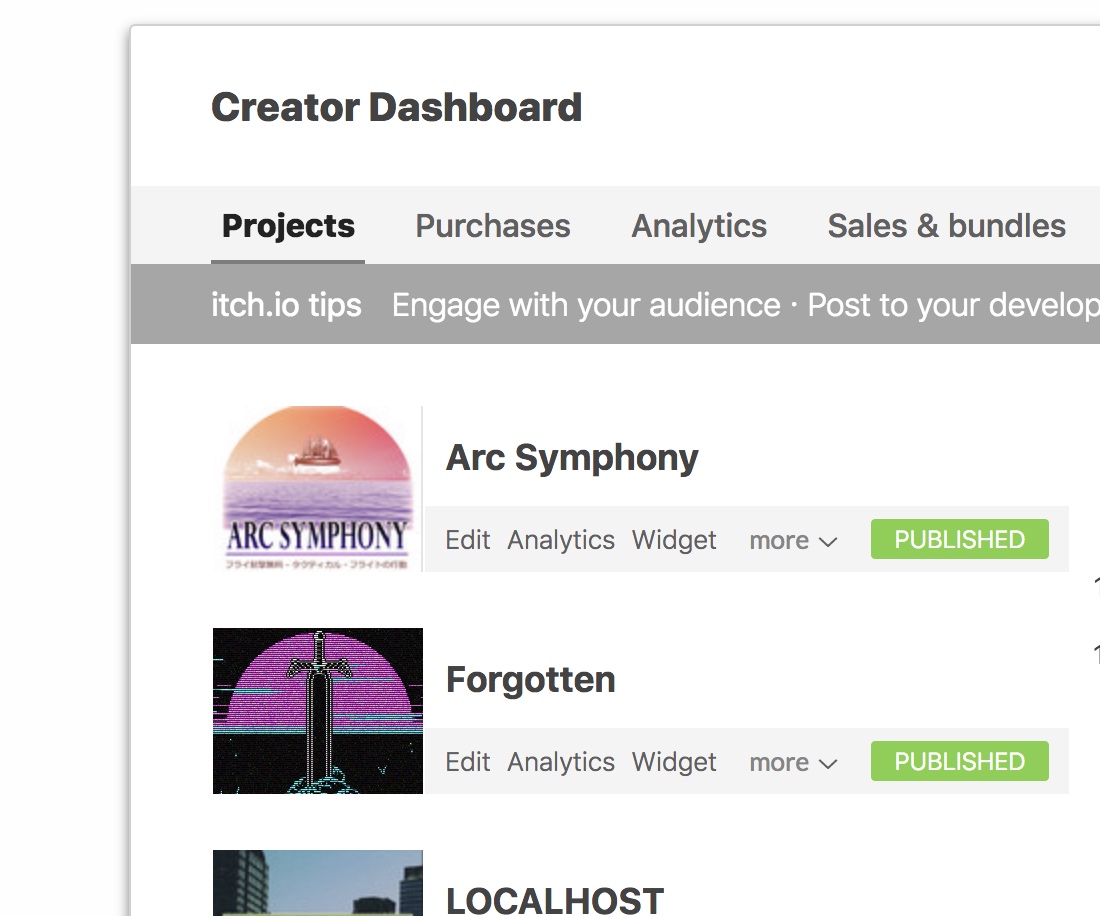
Task: Click Arc Symphony's PUBLISHED status badge
Action: pyautogui.click(x=959, y=540)
